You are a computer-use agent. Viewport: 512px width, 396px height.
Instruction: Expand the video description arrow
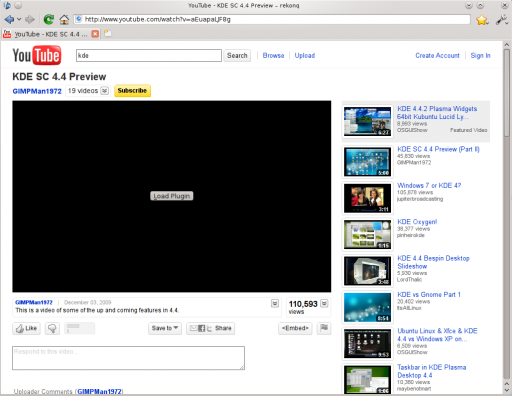pos(275,303)
